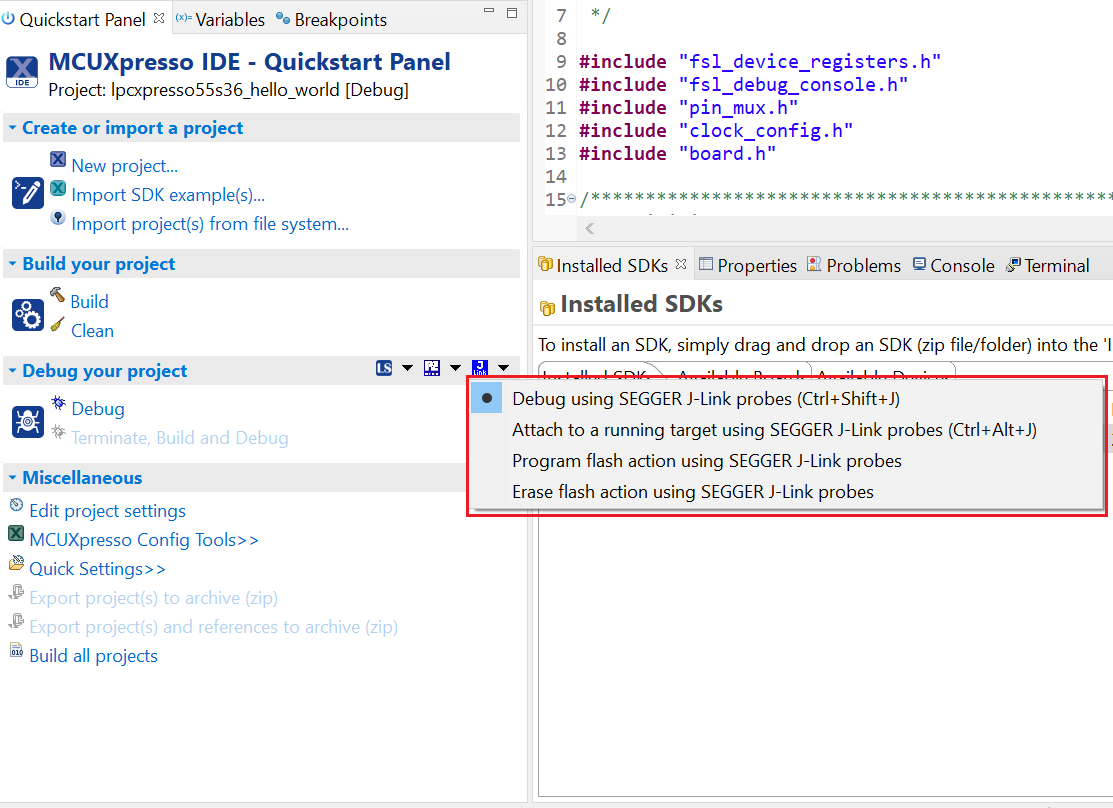Collapse the Miscellaneous section
The image size is (1113, 808).
tap(12, 478)
